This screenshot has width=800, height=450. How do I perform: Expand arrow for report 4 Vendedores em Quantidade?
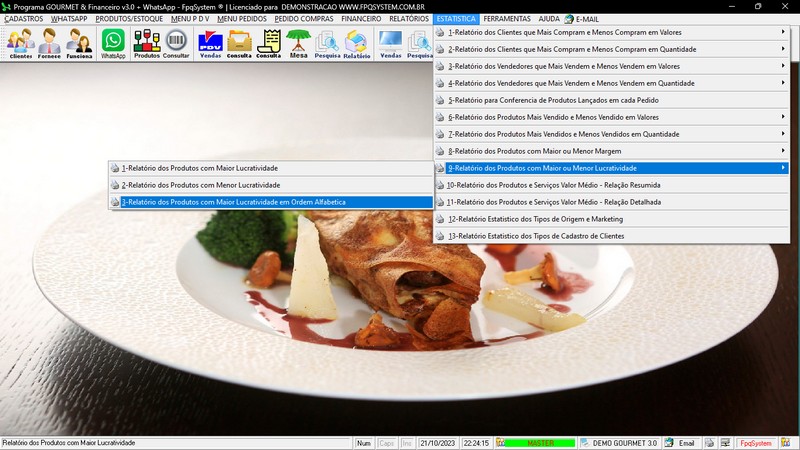coord(783,83)
